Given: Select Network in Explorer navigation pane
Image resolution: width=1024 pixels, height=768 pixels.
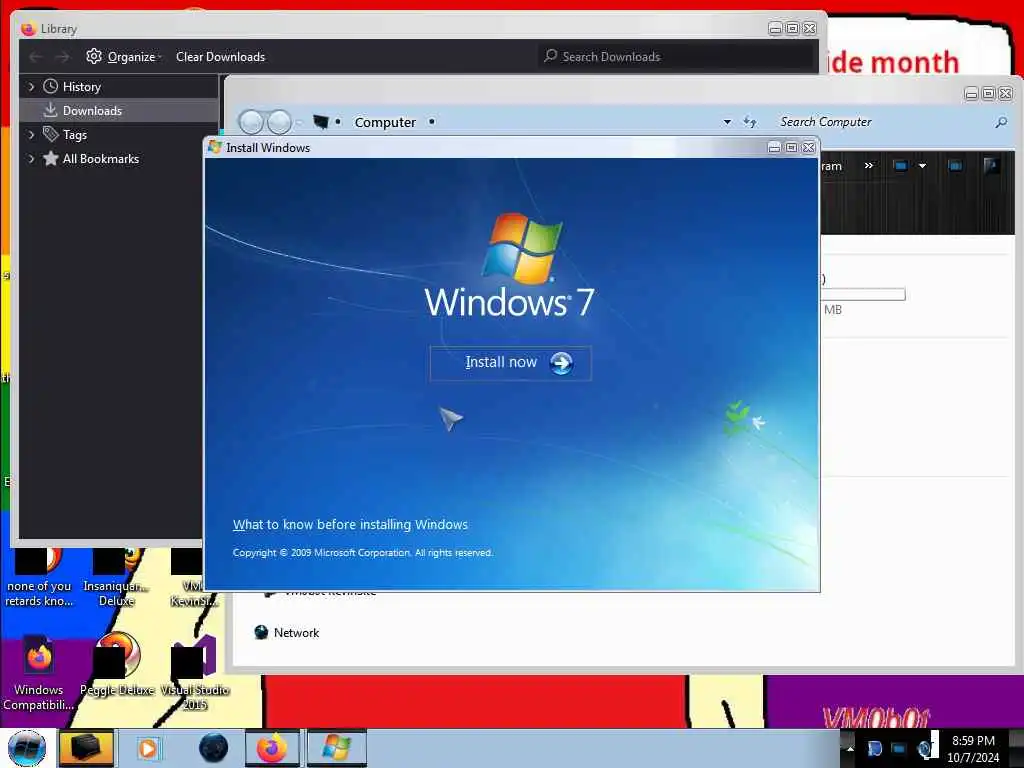Looking at the screenshot, I should coord(296,633).
